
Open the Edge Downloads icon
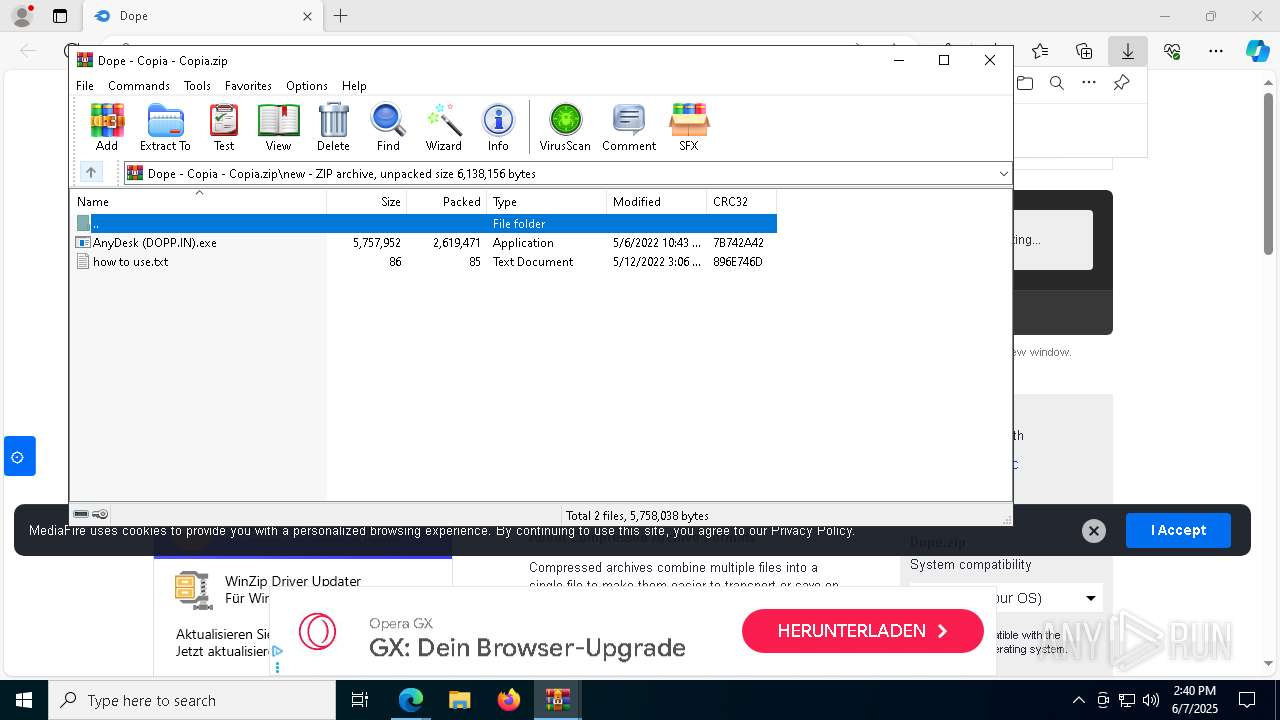coord(1127,51)
